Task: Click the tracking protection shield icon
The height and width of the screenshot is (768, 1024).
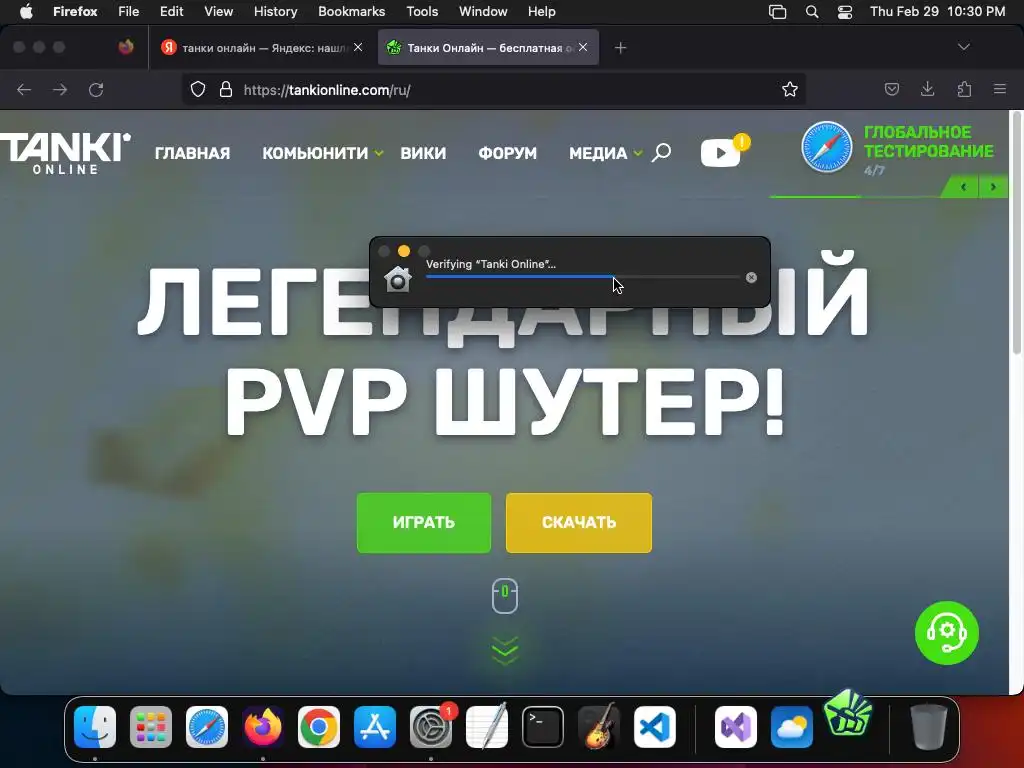Action: (198, 89)
